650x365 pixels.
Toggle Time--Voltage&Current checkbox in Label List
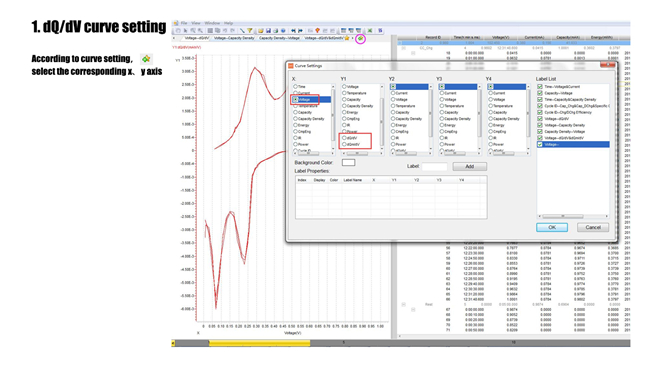click(x=540, y=87)
